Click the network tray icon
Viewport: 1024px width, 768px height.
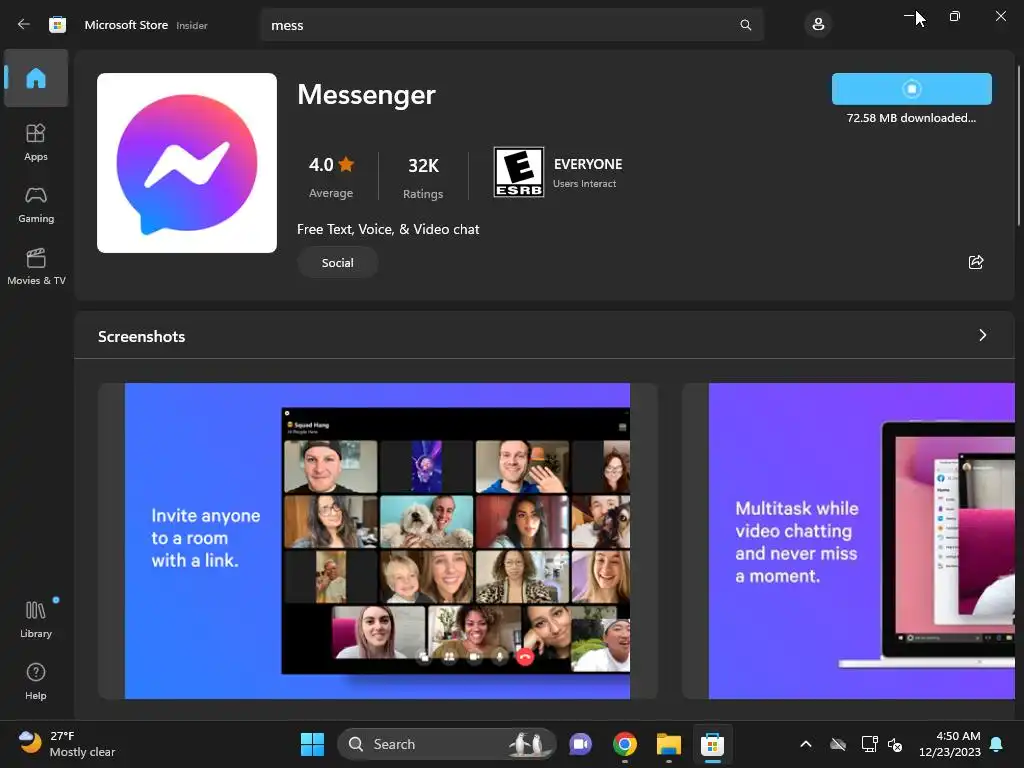coord(869,744)
